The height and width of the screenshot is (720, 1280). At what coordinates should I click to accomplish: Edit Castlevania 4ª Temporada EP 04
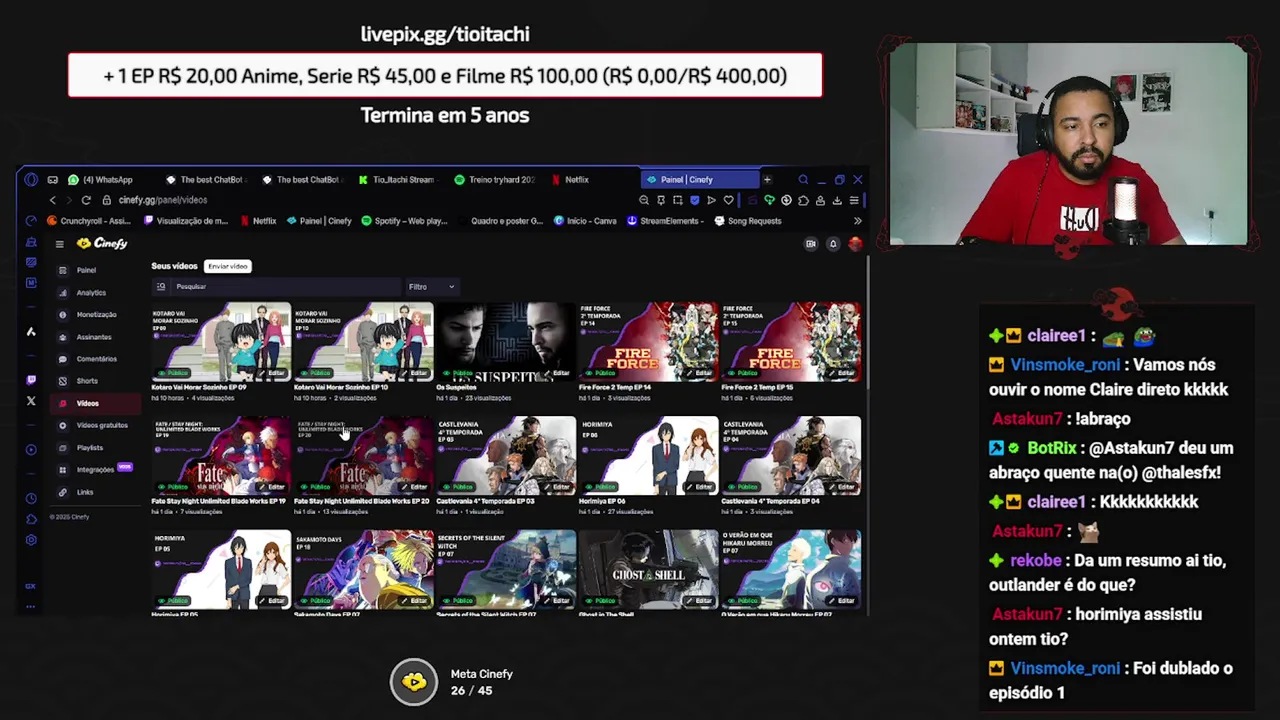842,487
